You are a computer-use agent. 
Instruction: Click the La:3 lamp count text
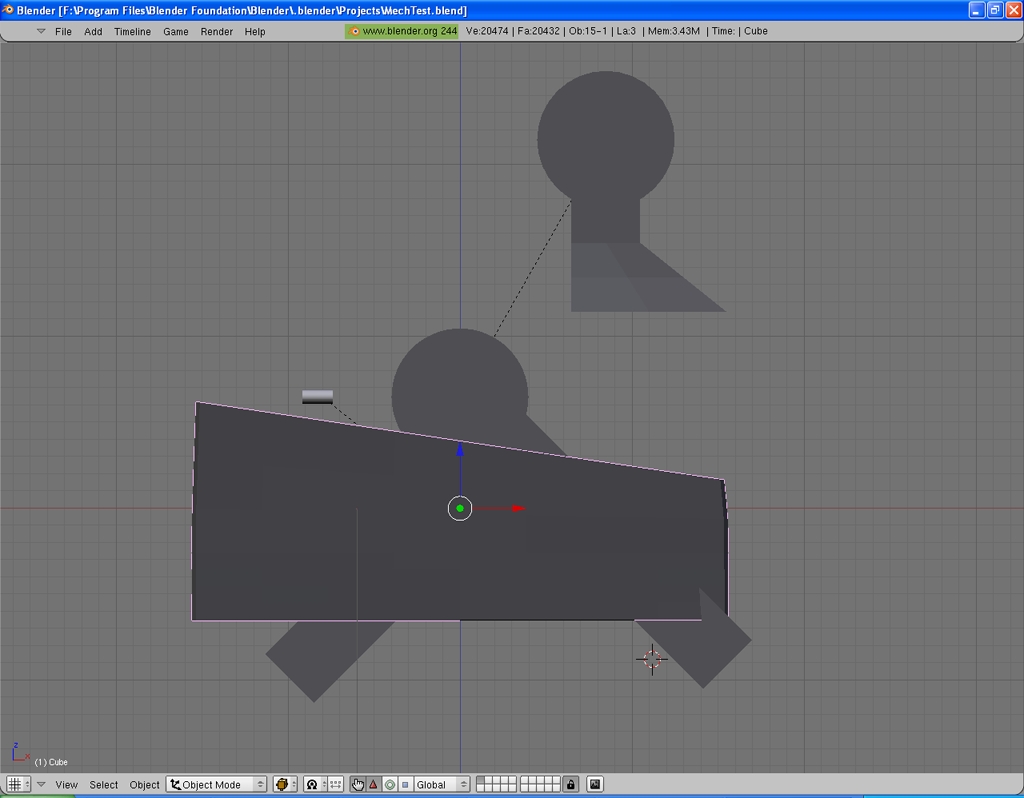tap(626, 31)
